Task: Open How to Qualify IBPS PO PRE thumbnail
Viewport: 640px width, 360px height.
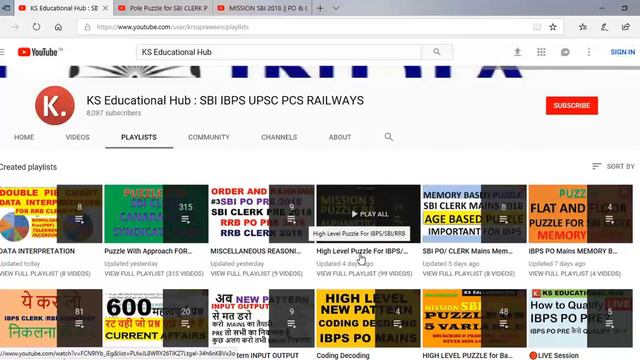Action: coord(580,318)
